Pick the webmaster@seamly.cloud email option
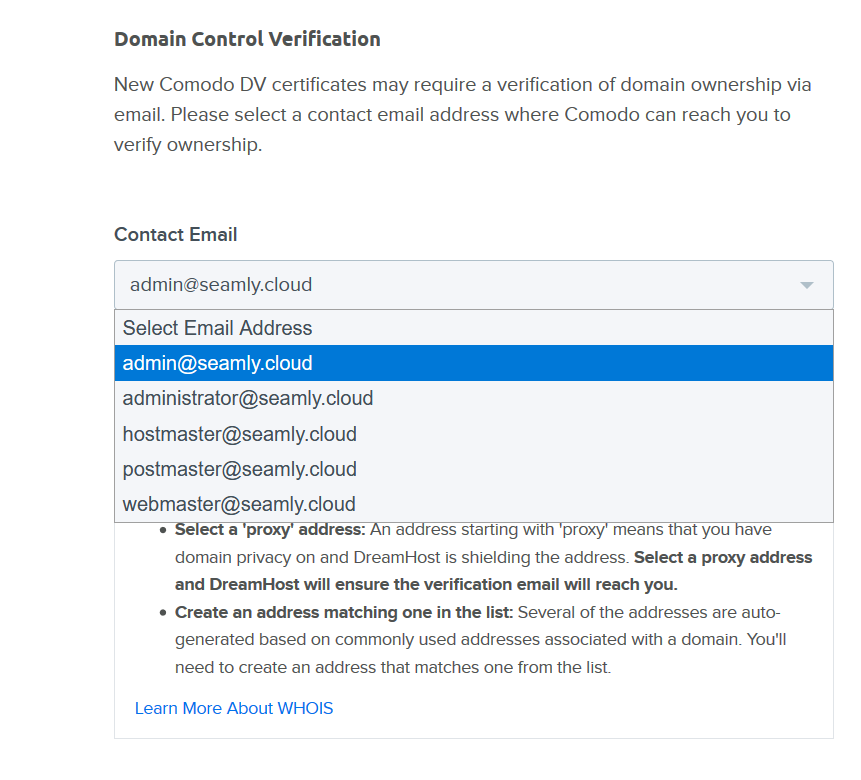The height and width of the screenshot is (780, 861). pos(238,504)
